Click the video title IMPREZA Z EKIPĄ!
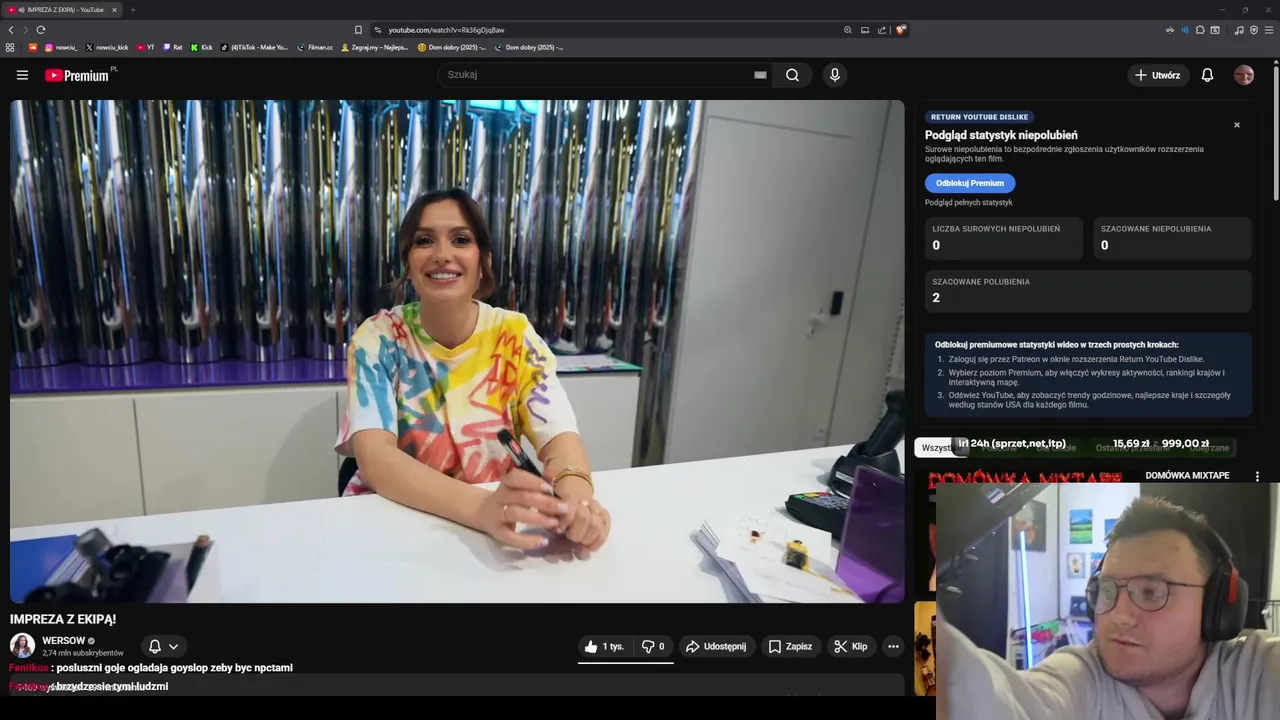1280x720 pixels. [63, 620]
